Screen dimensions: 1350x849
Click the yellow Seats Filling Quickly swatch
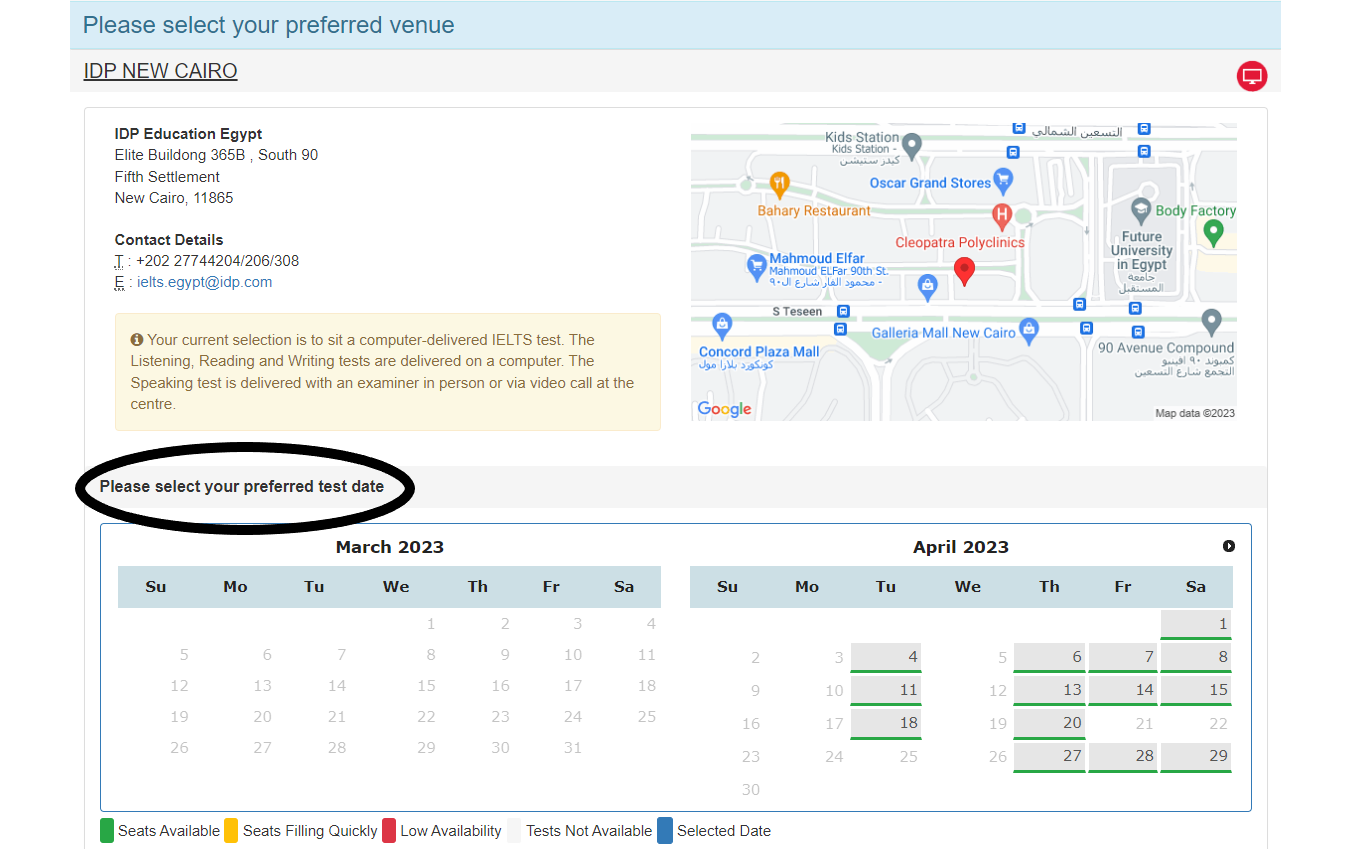(231, 831)
